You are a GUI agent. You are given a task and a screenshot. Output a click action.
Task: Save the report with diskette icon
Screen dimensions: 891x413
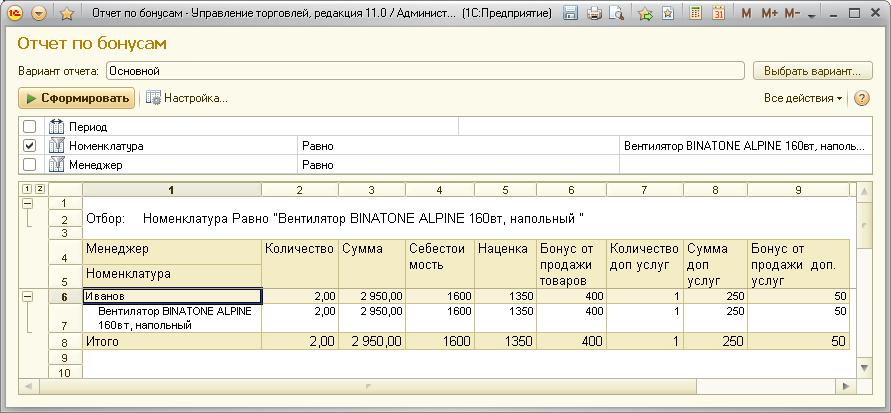pyautogui.click(x=571, y=14)
